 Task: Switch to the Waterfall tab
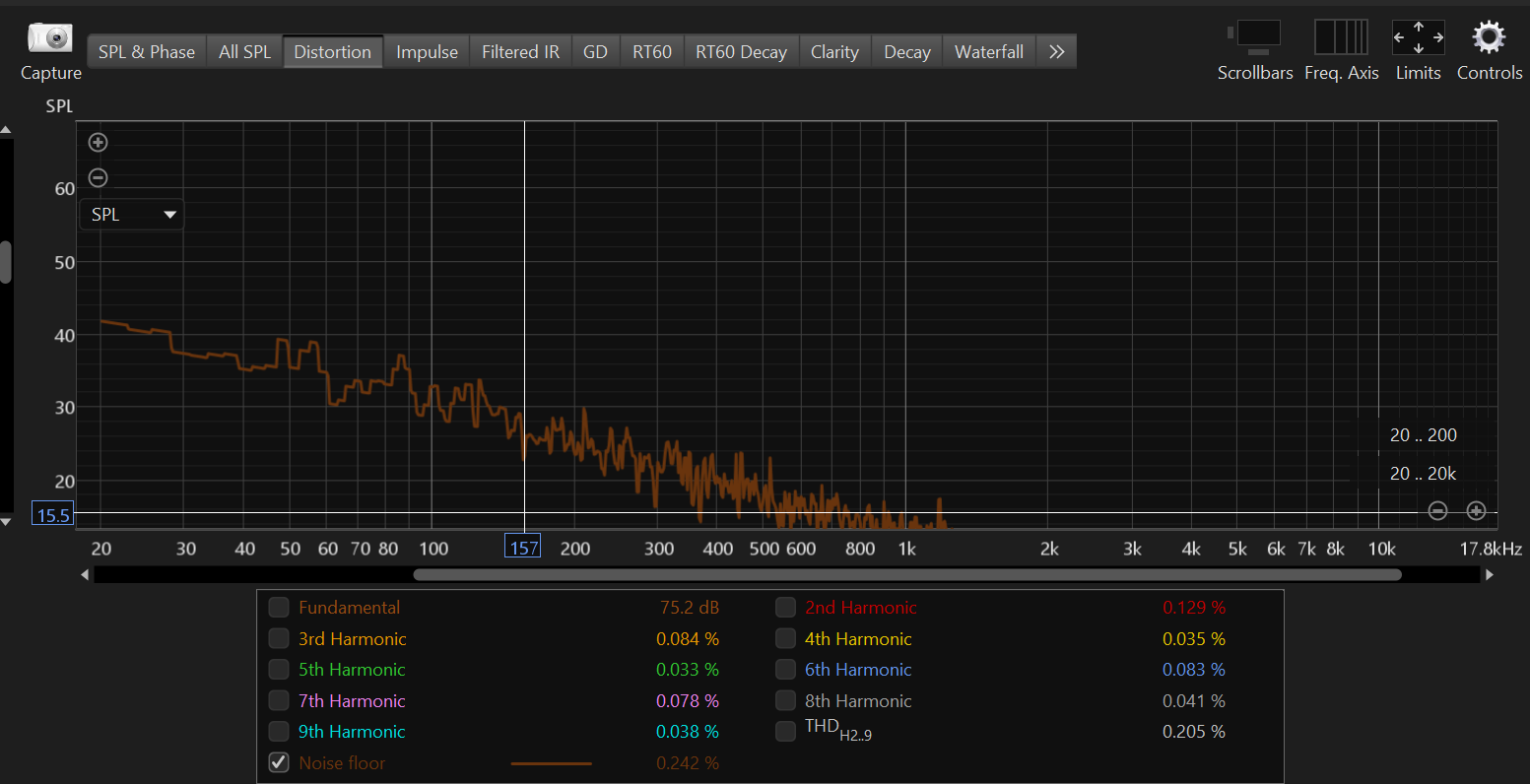pyautogui.click(x=988, y=52)
